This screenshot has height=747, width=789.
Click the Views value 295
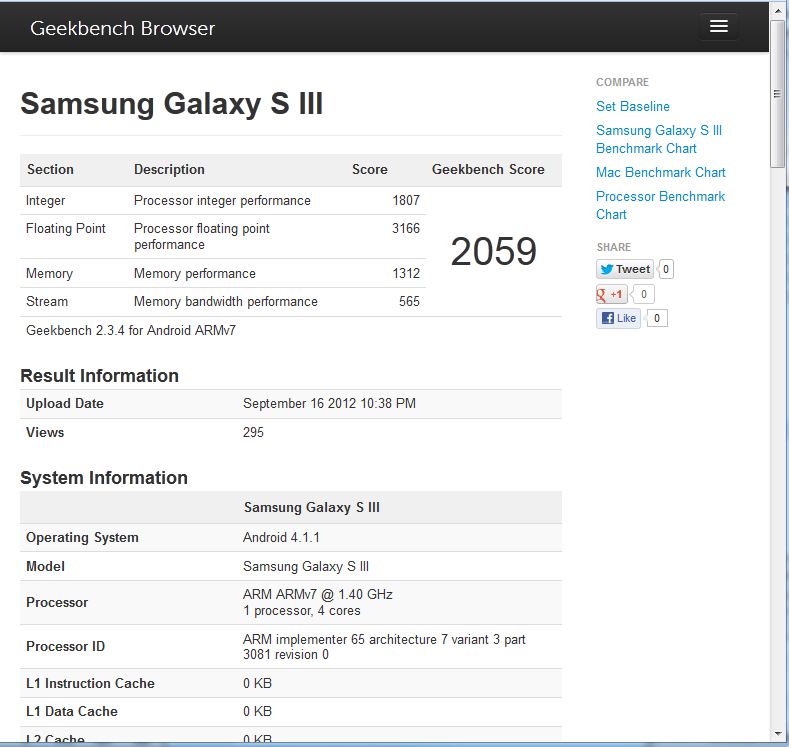pyautogui.click(x=253, y=432)
